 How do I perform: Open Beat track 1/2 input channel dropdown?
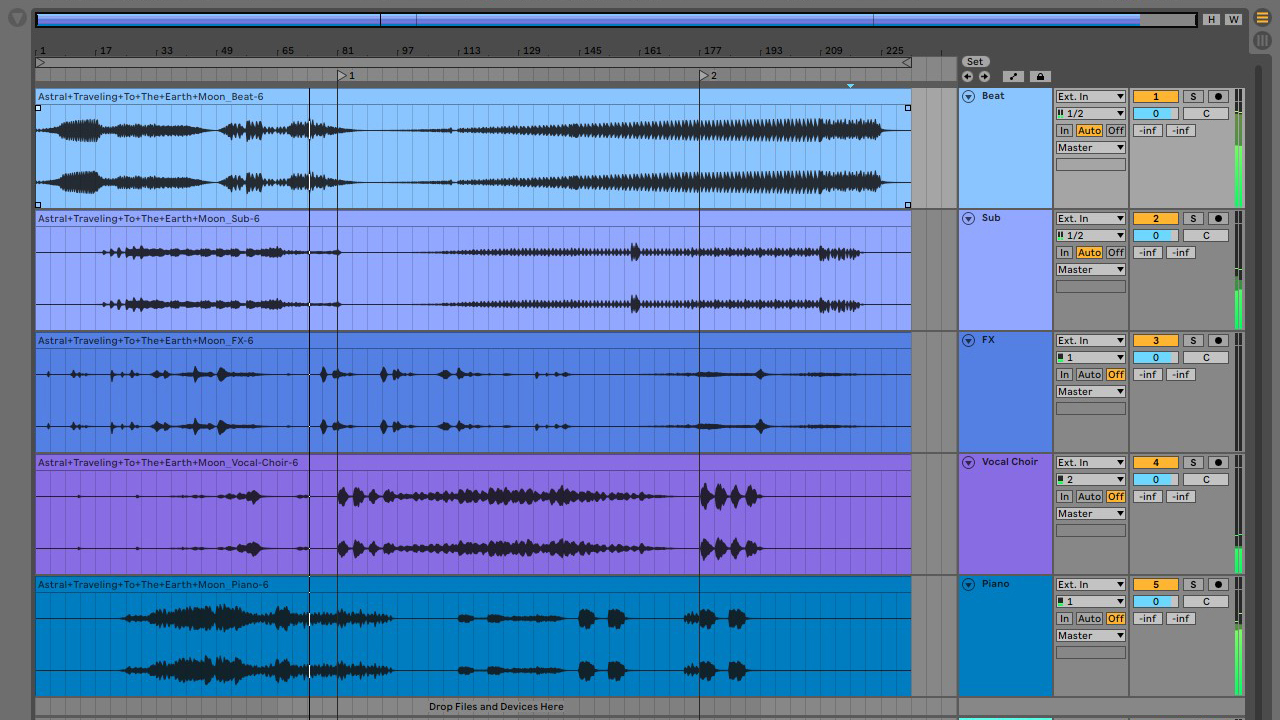[x=1091, y=114]
